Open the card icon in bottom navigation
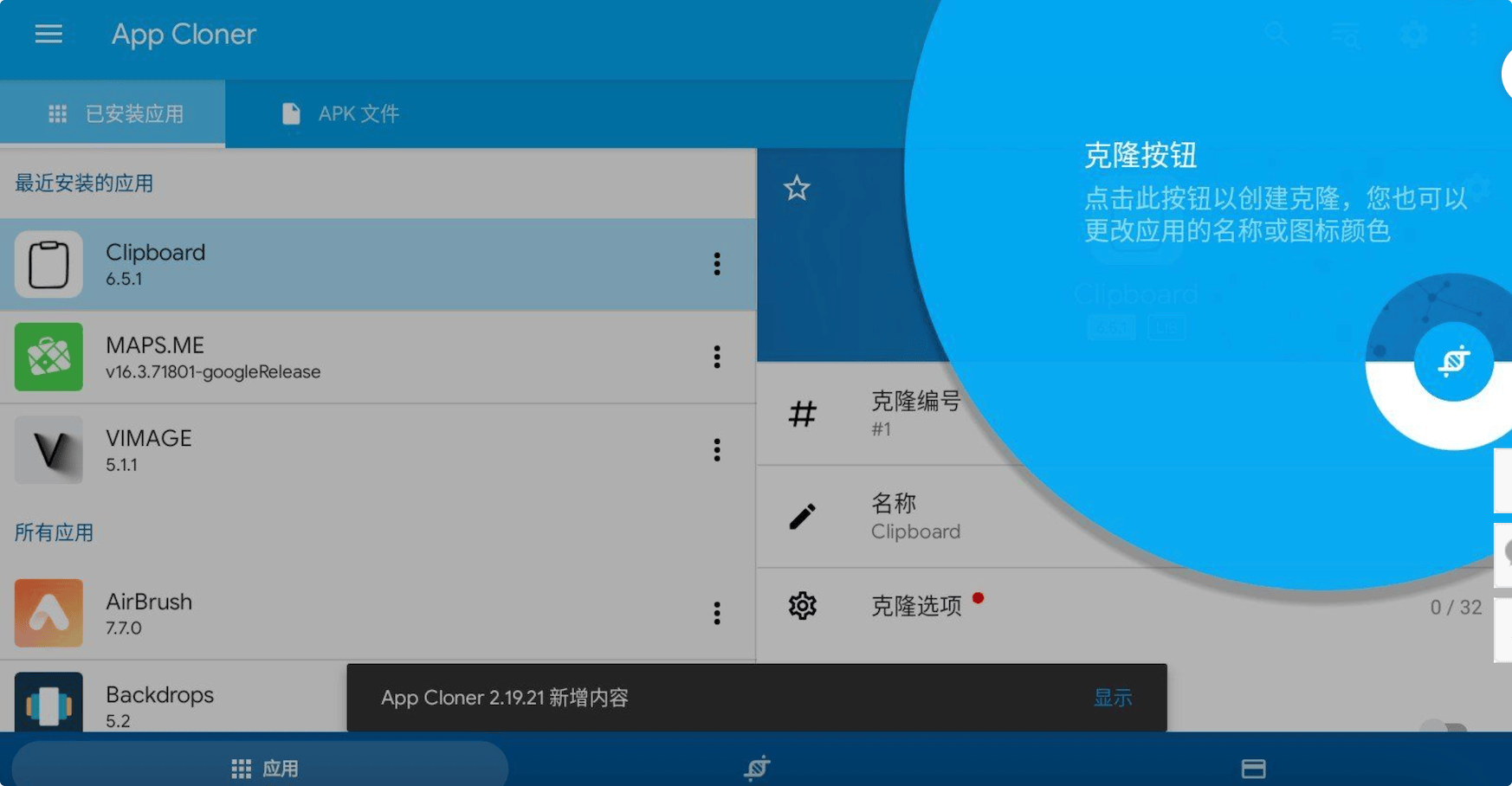The image size is (1512, 786). tap(1253, 768)
